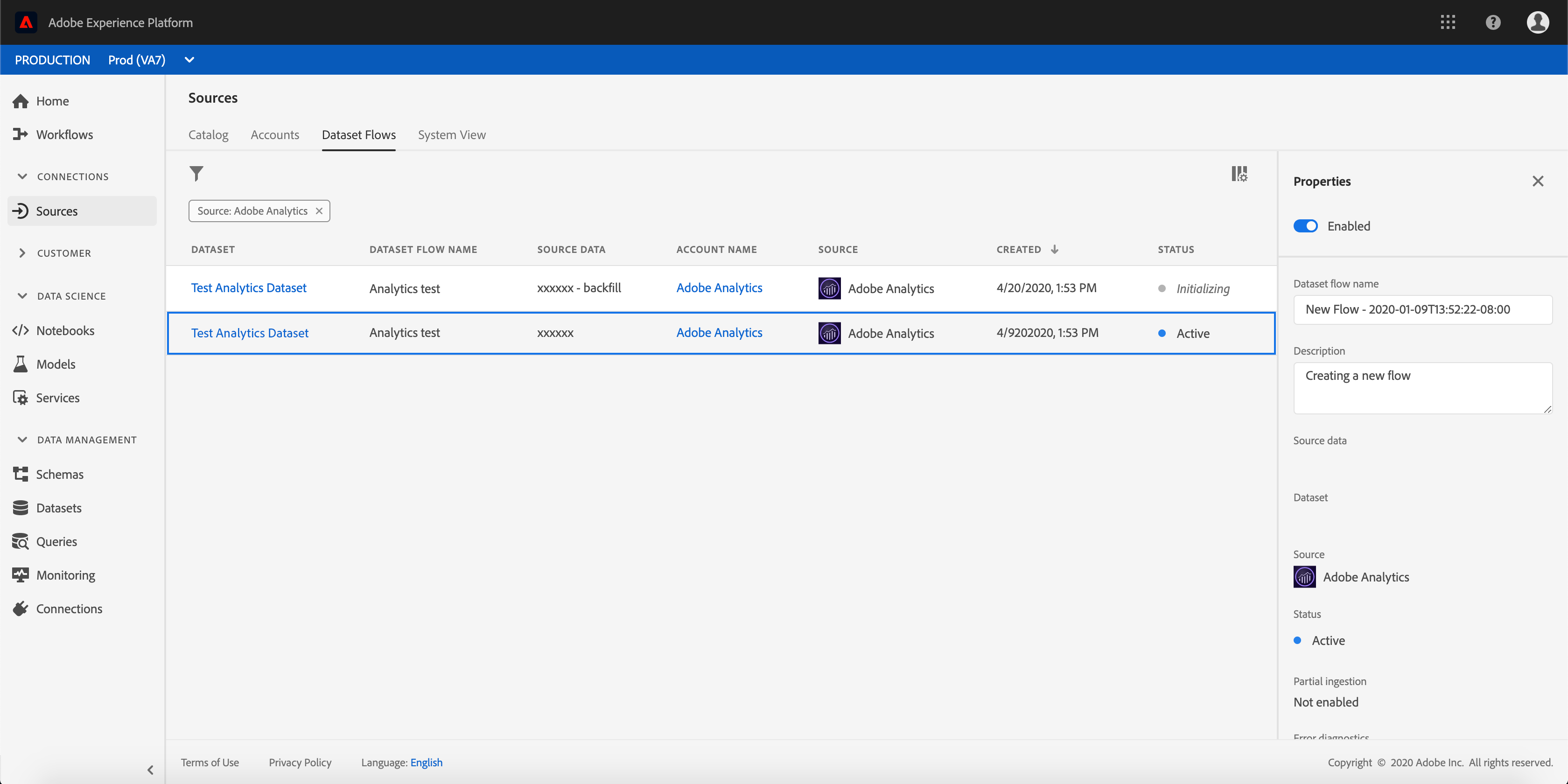Screen dimensions: 1568x784
Task: Toggle the Enabled switch off
Action: pyautogui.click(x=1305, y=226)
